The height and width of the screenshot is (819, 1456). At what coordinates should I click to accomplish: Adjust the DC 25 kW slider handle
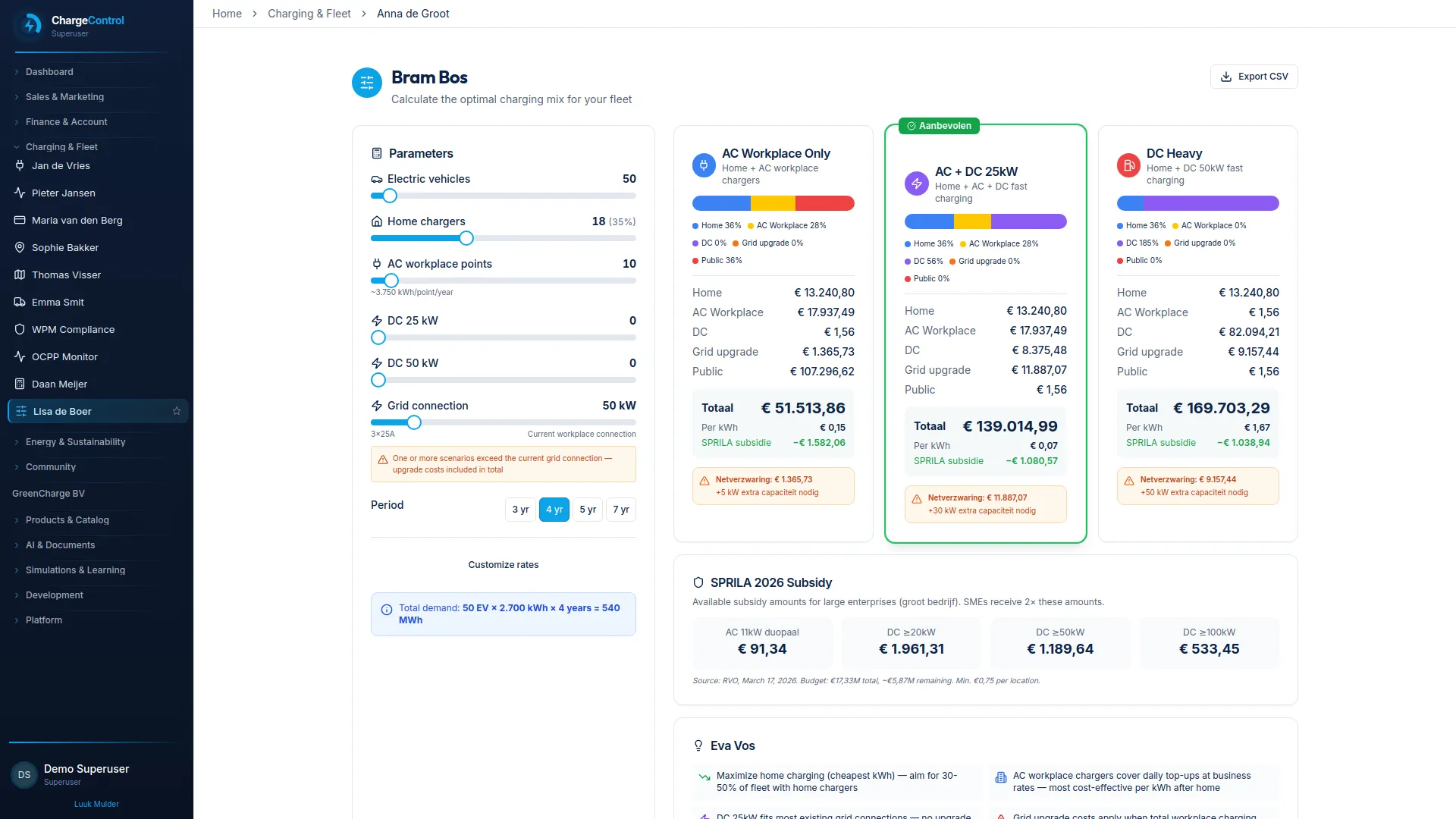(x=378, y=337)
